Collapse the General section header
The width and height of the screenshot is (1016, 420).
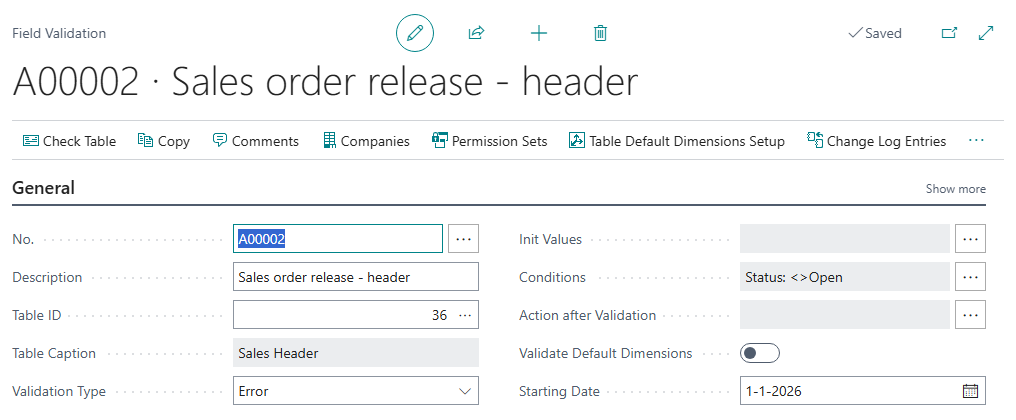pyautogui.click(x=43, y=189)
